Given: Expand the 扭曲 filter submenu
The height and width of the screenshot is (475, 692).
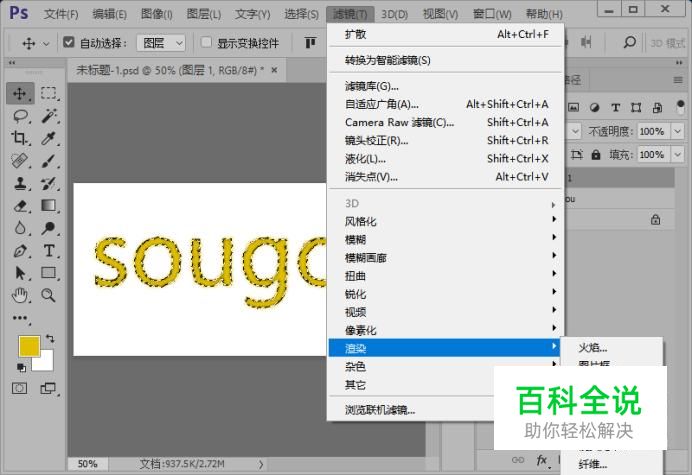Looking at the screenshot, I should pyautogui.click(x=446, y=276).
